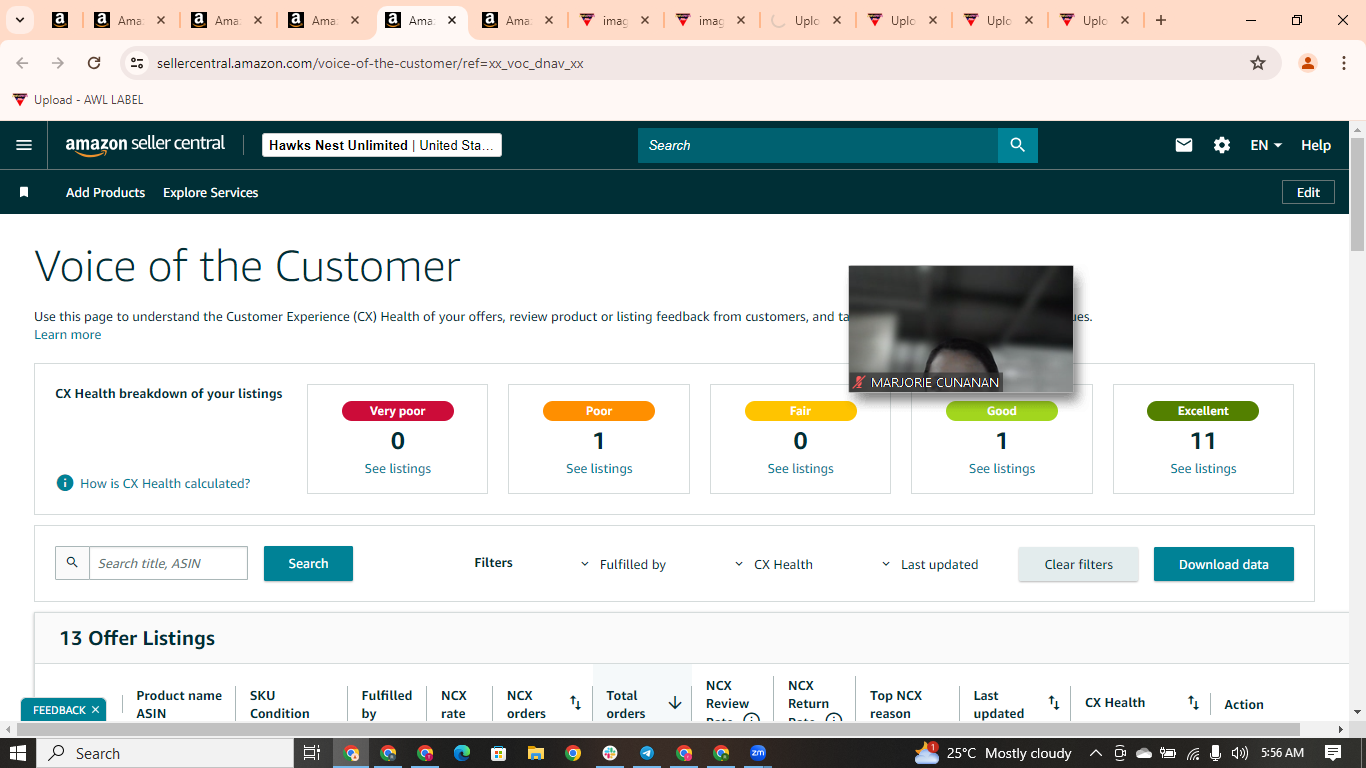Open new browser tab with plus

click(1161, 20)
